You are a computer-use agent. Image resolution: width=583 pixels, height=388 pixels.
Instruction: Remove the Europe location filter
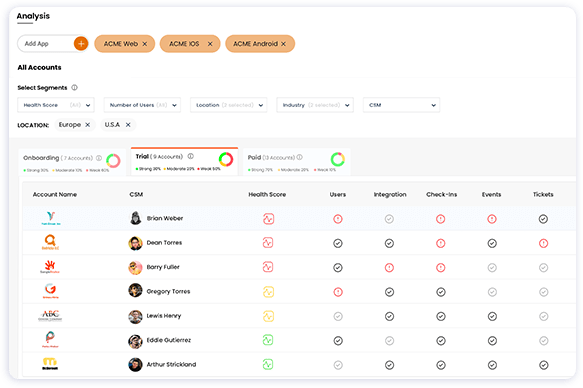87,125
